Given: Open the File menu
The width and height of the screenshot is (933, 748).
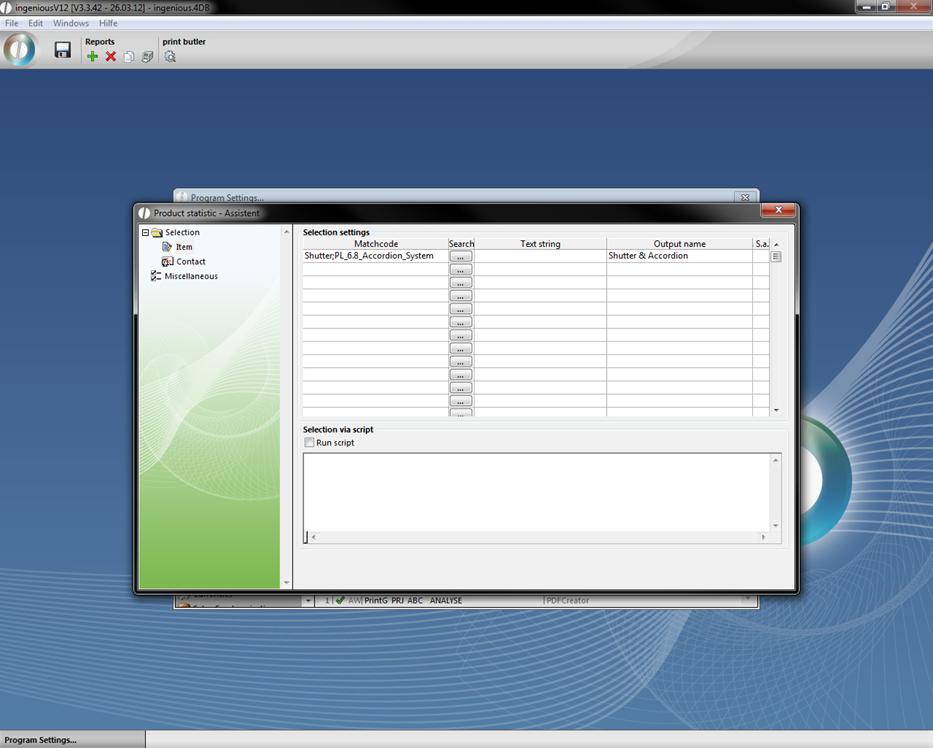Looking at the screenshot, I should point(12,23).
